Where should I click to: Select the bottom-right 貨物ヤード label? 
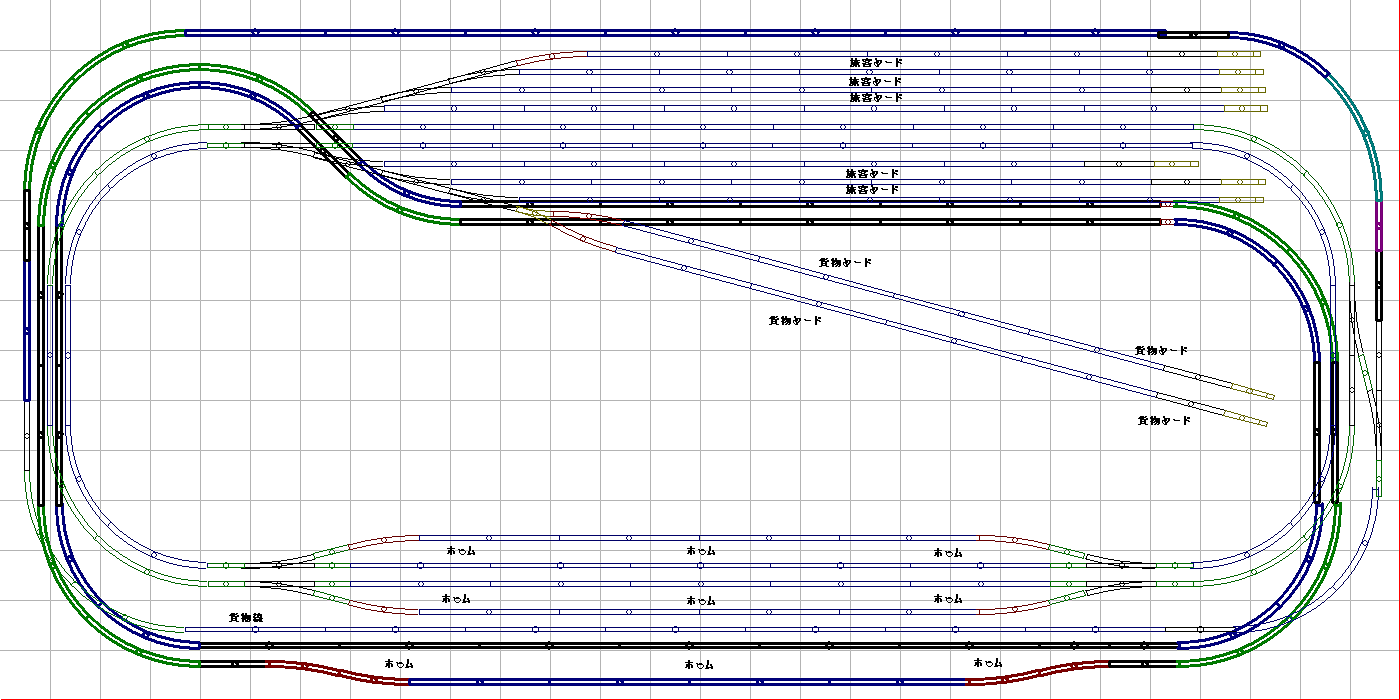point(1164,420)
